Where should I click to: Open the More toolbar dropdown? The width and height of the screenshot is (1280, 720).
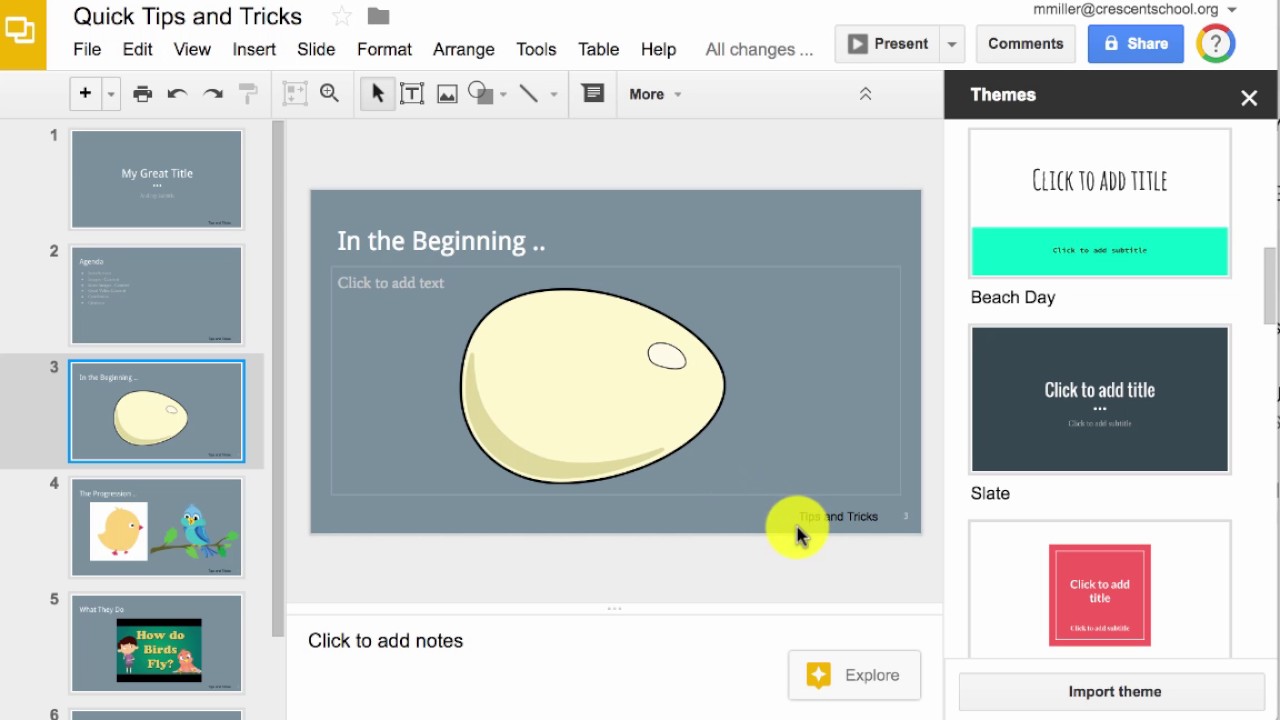click(655, 94)
